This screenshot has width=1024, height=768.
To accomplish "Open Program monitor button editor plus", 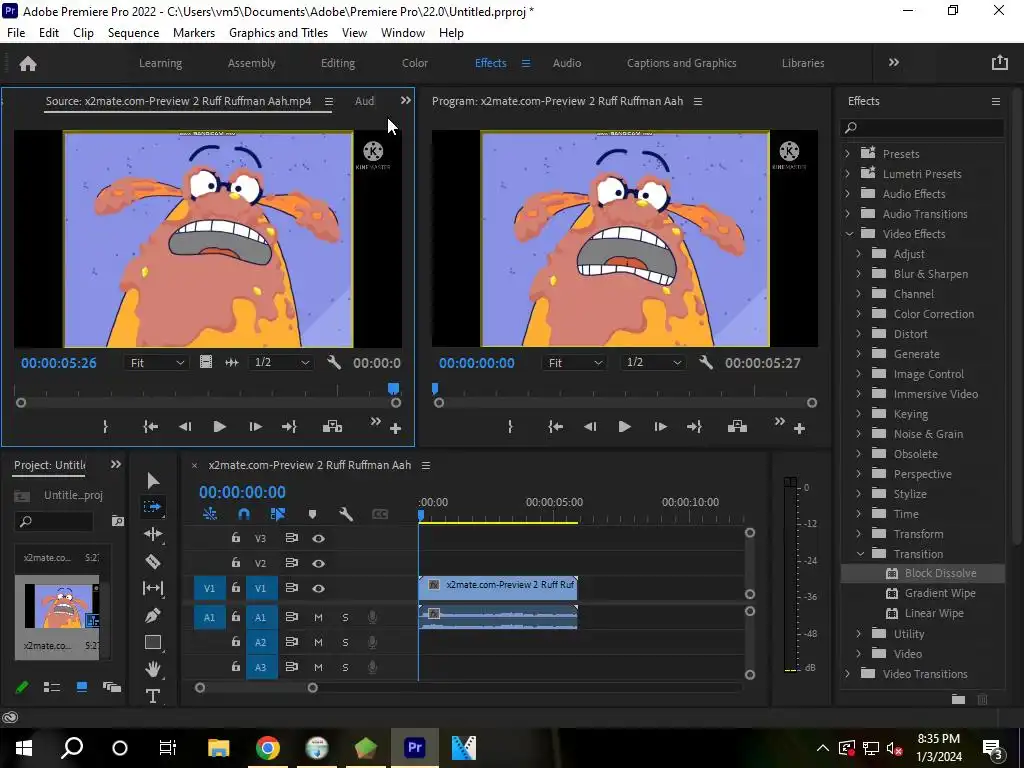I will pyautogui.click(x=799, y=429).
